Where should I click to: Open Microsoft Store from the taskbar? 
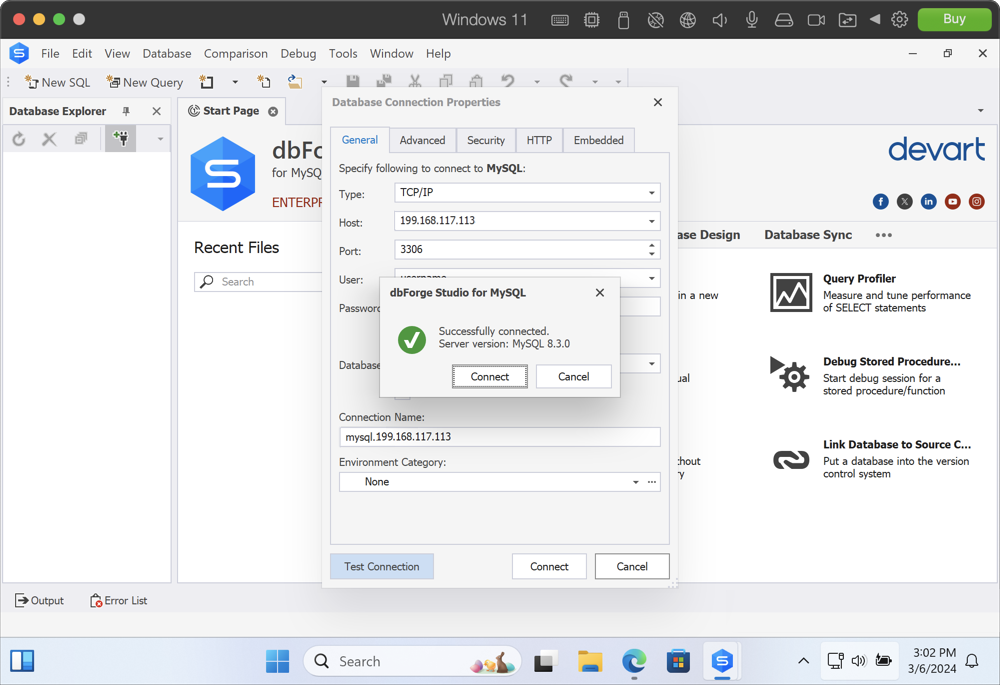tap(678, 661)
